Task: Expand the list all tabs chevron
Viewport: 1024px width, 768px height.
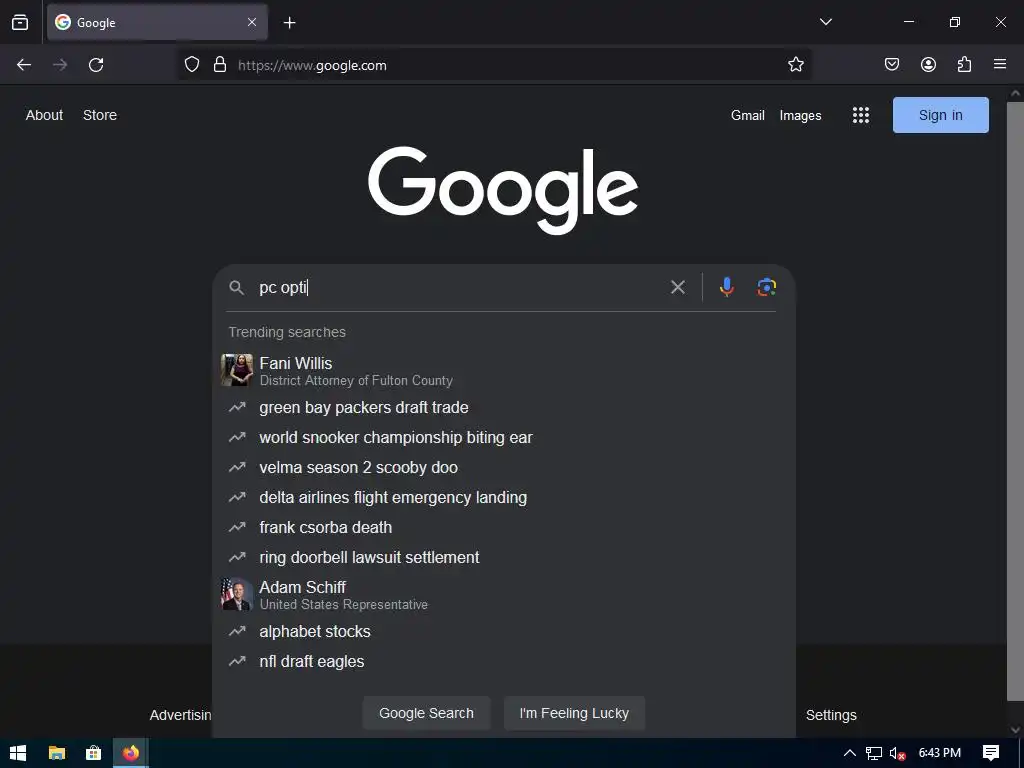Action: 825,22
